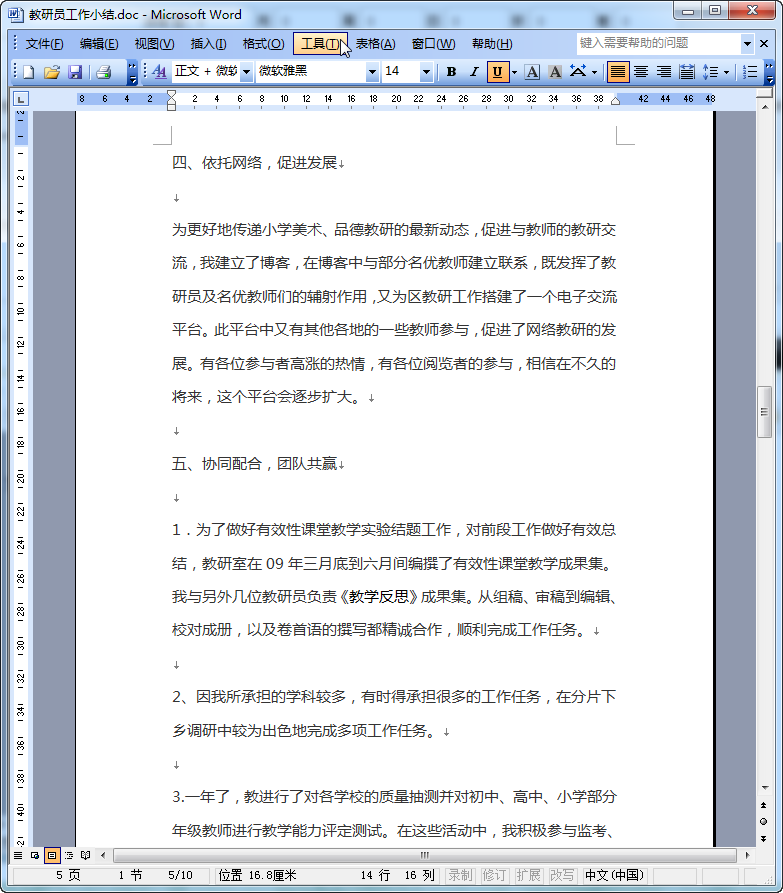Viewport: 783px width, 893px height.
Task: Expand Formatting toolbar options chevron
Action: pos(769,72)
